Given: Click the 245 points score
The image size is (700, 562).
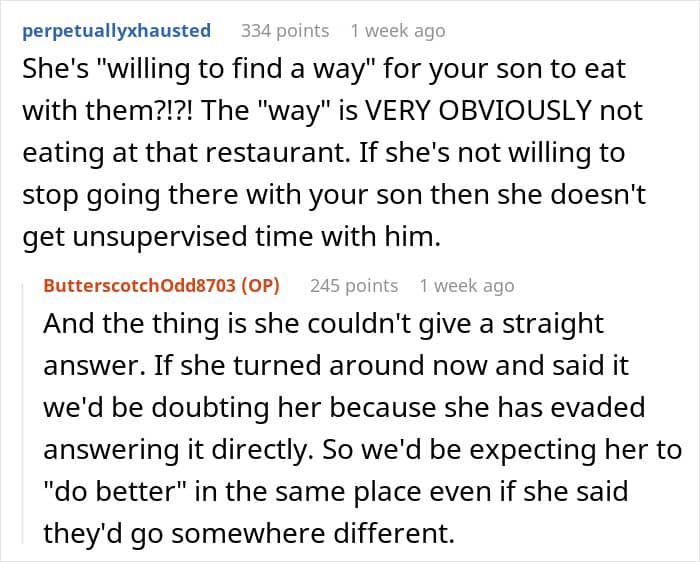Looking at the screenshot, I should pyautogui.click(x=354, y=286).
